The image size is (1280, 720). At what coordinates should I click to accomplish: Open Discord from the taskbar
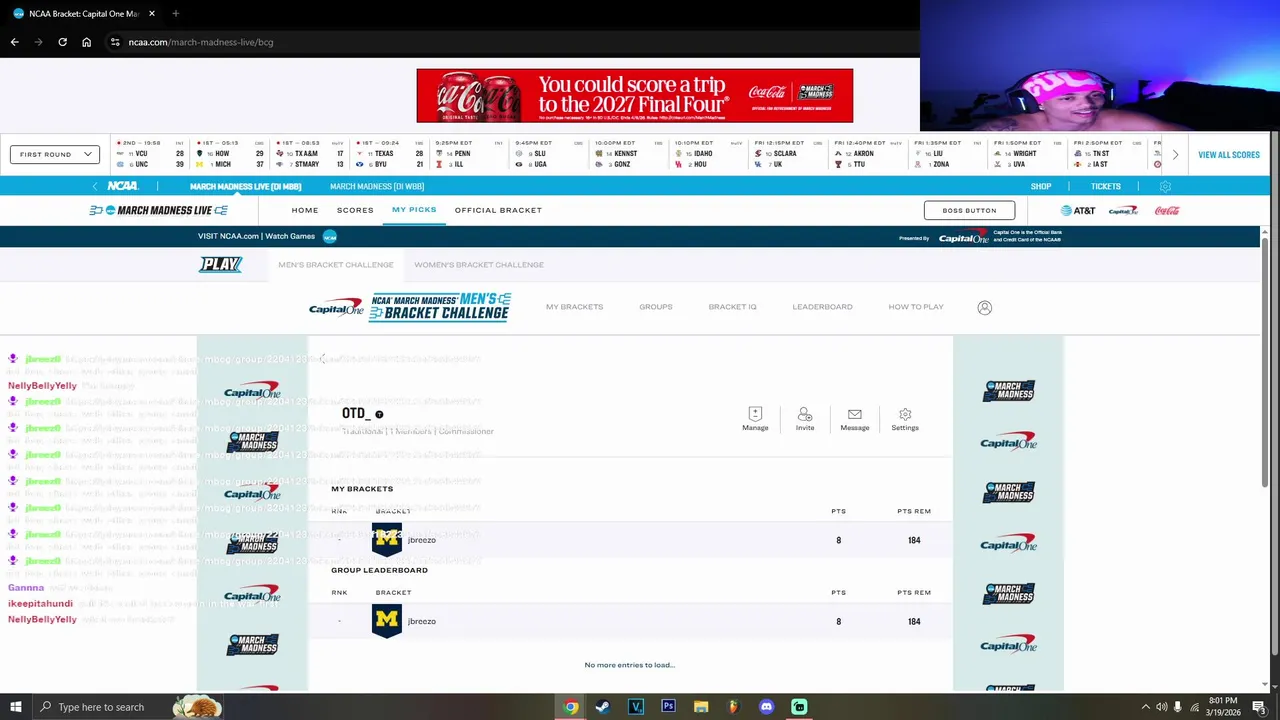[766, 707]
